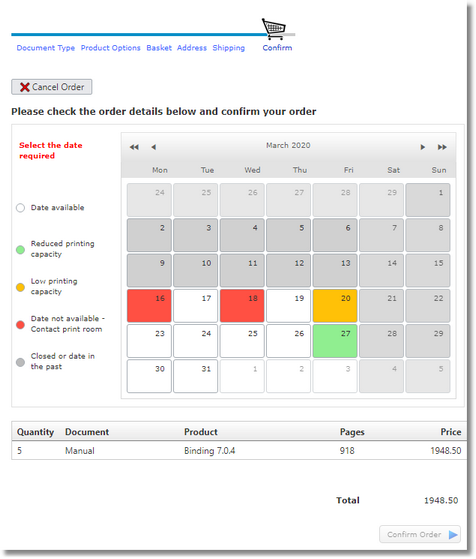Select March 31 on the calendar
Viewport: 476px width, 559px height.
(195, 376)
